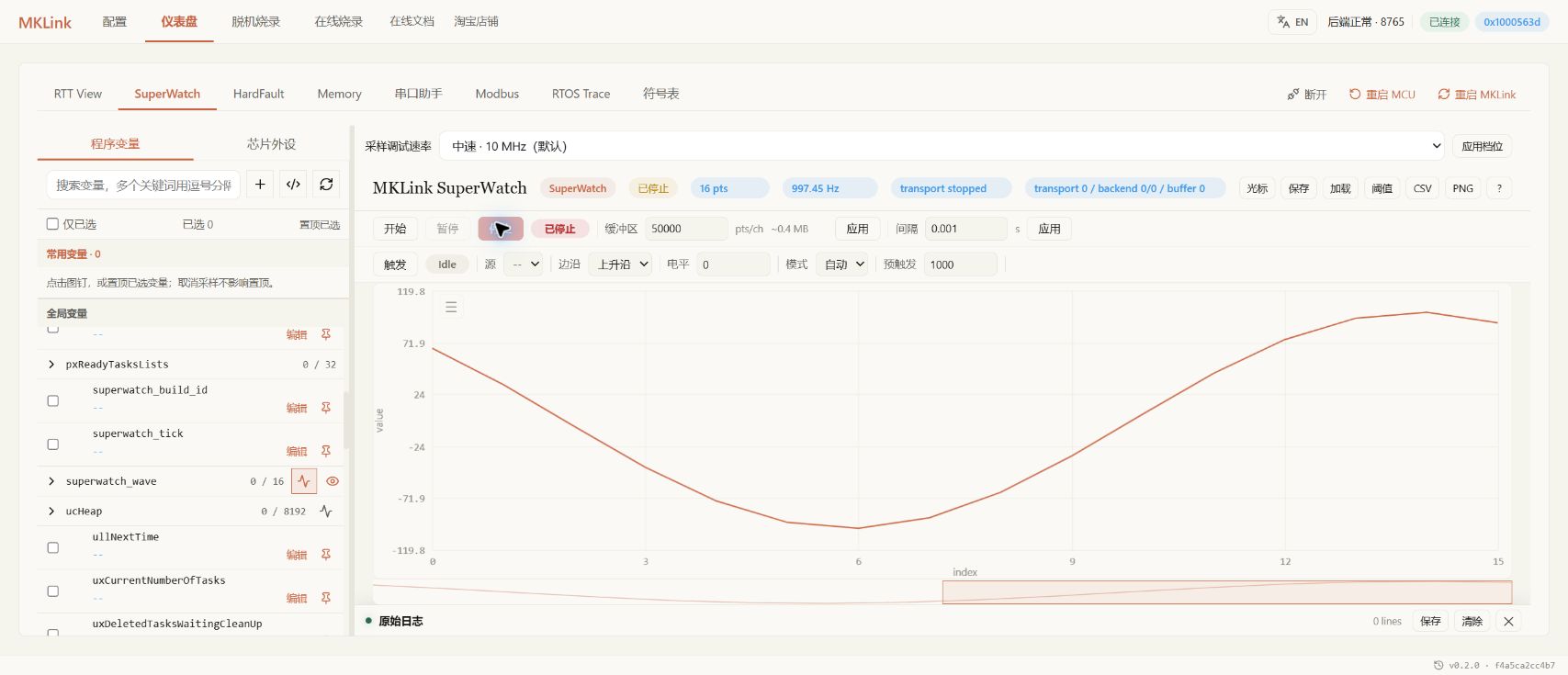Switch to the 芯片外设 tab
Screen dimensions: 1568x675
click(x=271, y=144)
